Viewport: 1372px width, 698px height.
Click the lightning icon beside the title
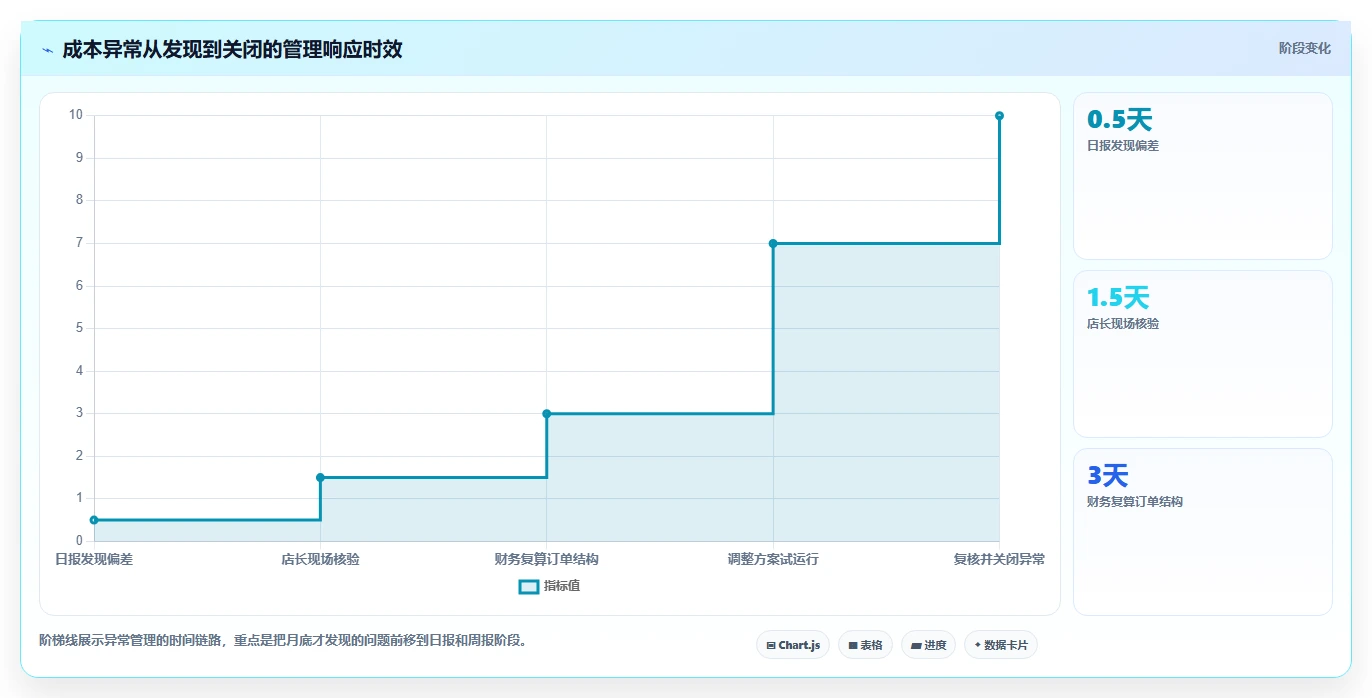tap(47, 50)
